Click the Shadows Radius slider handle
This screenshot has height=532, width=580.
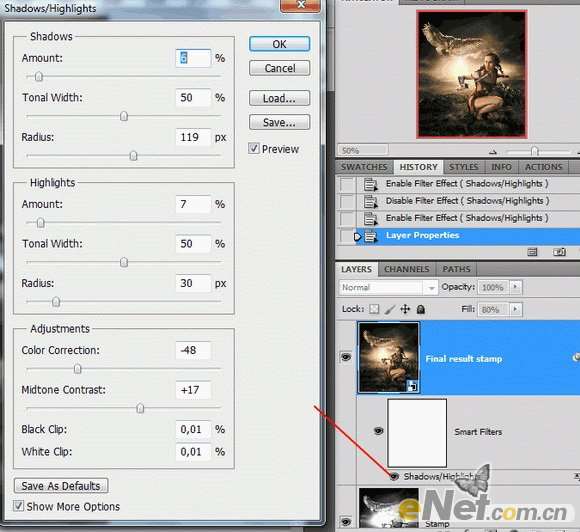[134, 156]
